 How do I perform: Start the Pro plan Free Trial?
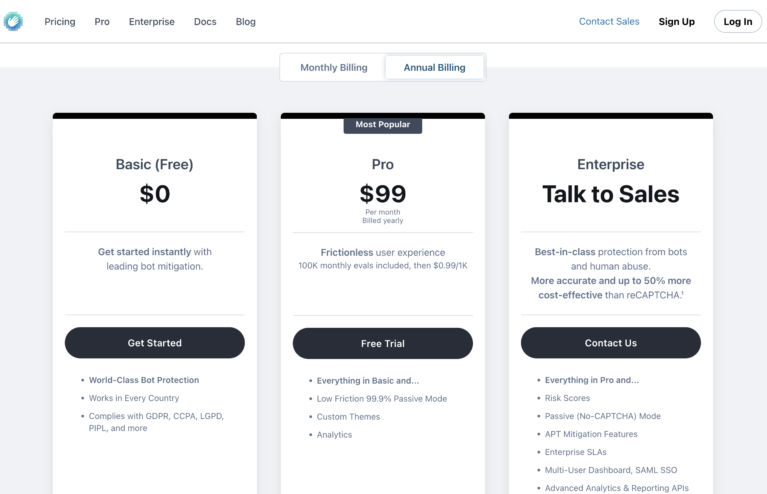(383, 343)
